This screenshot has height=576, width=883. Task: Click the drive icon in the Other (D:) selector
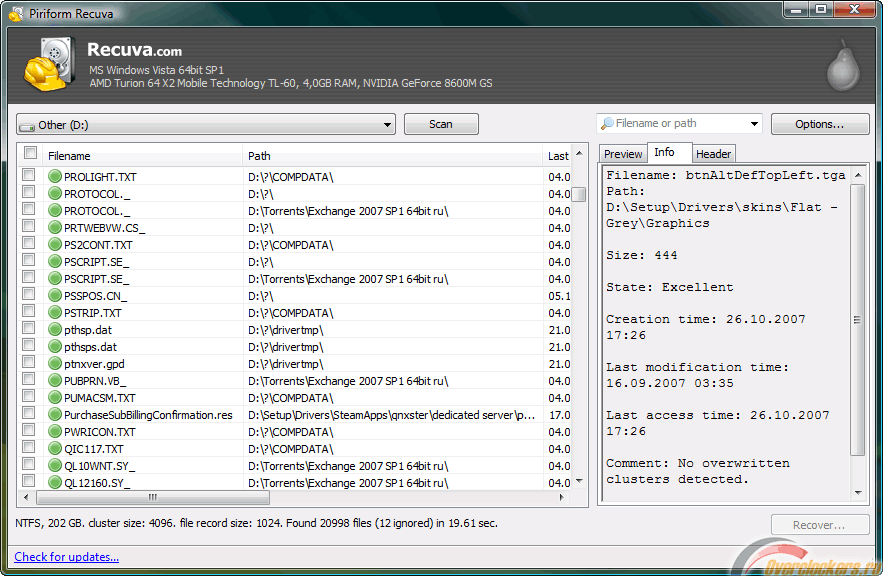coord(26,126)
